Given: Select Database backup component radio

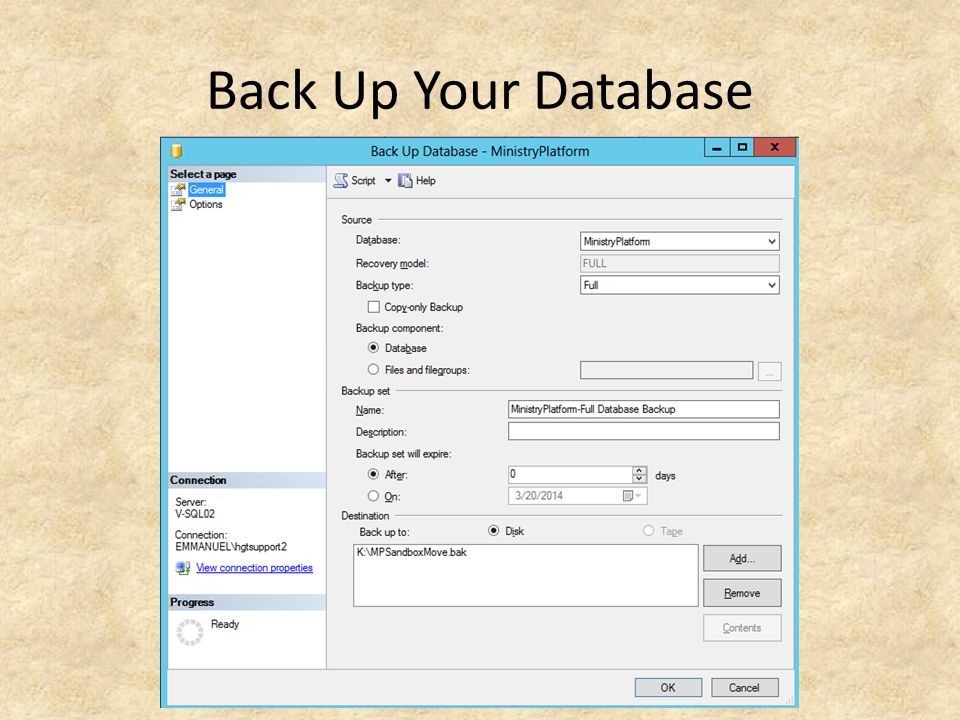Looking at the screenshot, I should [x=373, y=348].
